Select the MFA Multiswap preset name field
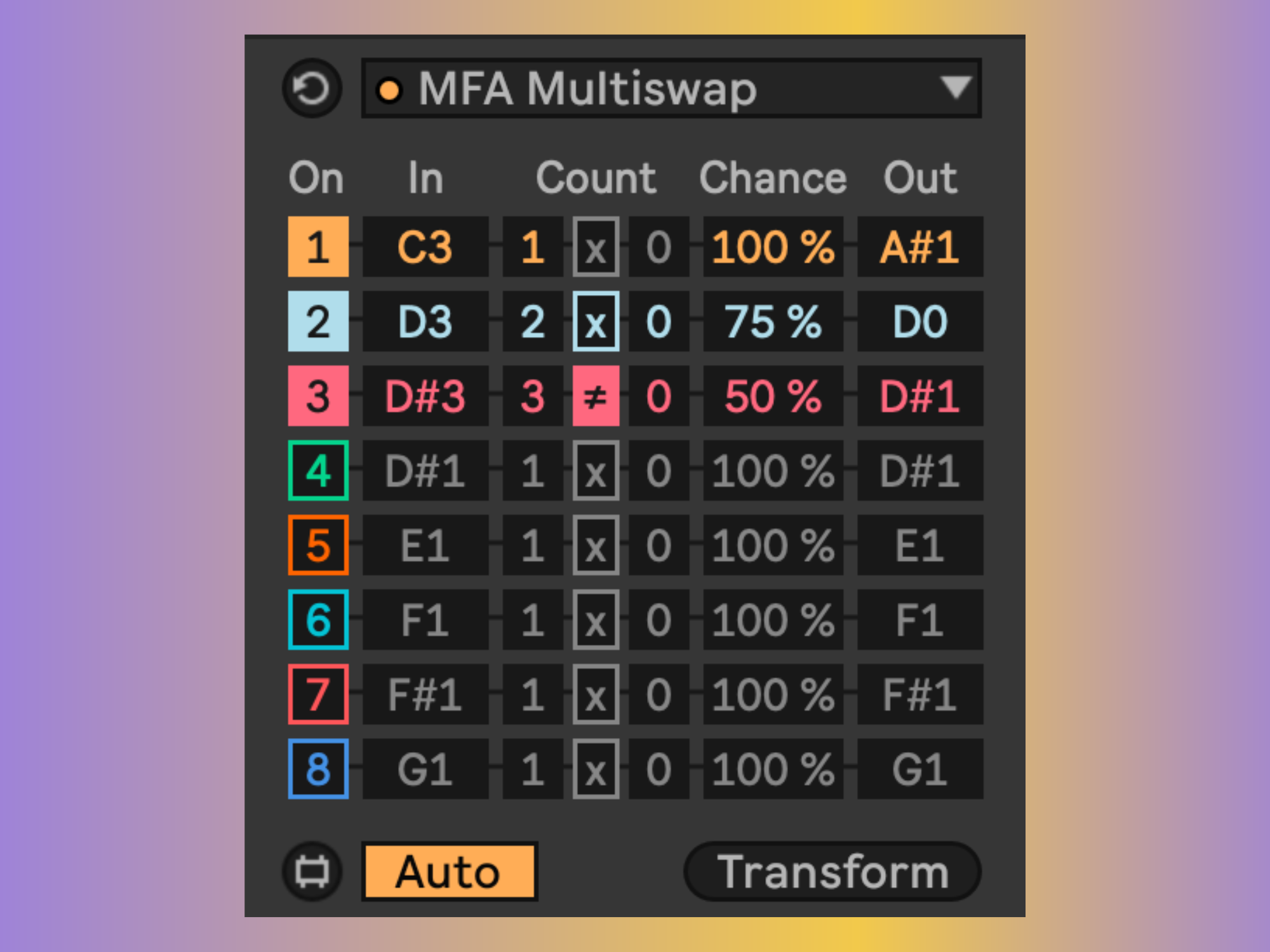This screenshot has width=1270, height=952. 671,88
